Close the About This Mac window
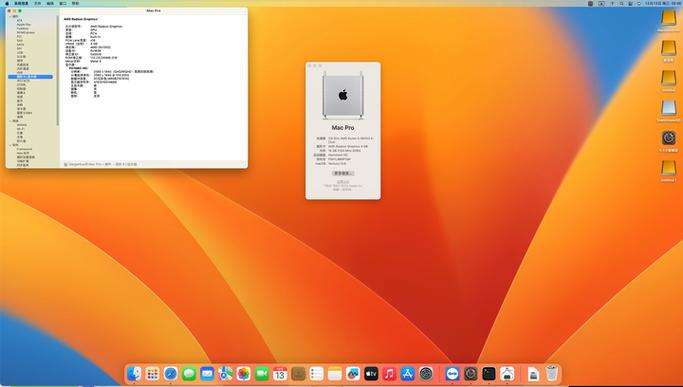This screenshot has height=387, width=683. tap(310, 66)
